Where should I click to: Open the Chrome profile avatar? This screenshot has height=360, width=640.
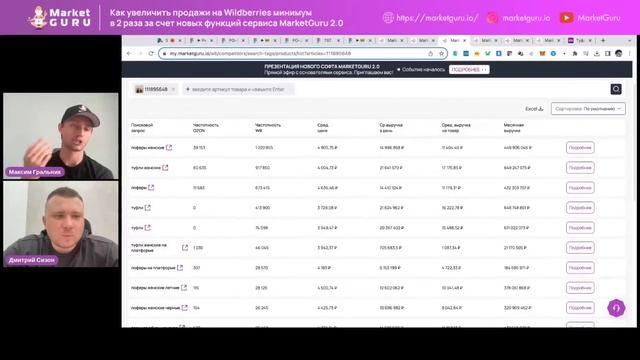tap(619, 53)
